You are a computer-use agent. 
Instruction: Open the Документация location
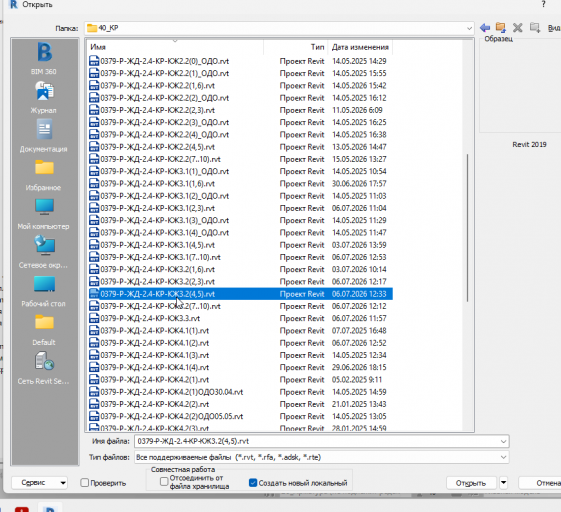(x=44, y=136)
